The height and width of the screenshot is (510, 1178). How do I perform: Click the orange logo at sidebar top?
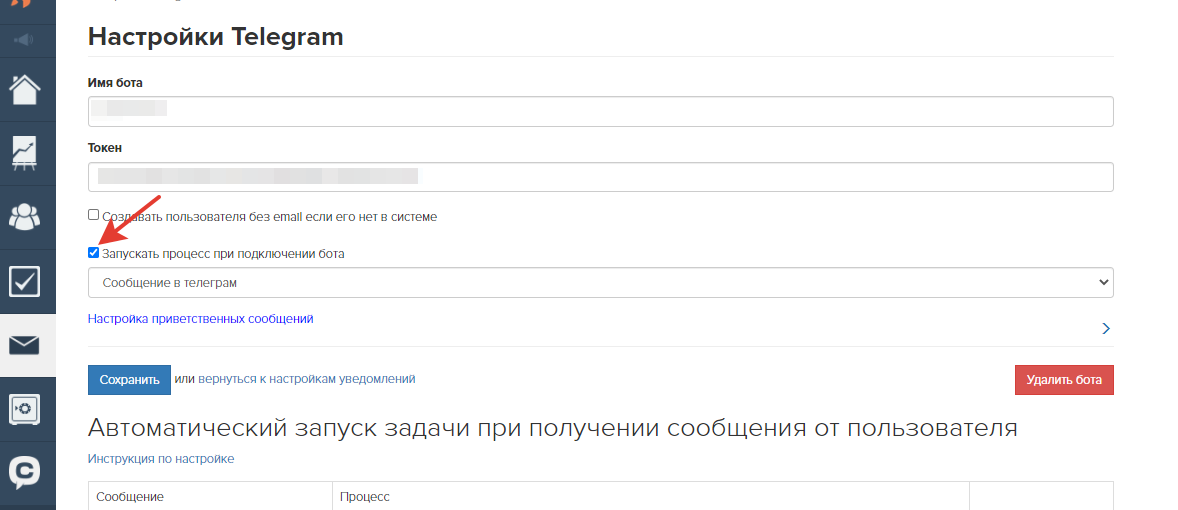24,4
